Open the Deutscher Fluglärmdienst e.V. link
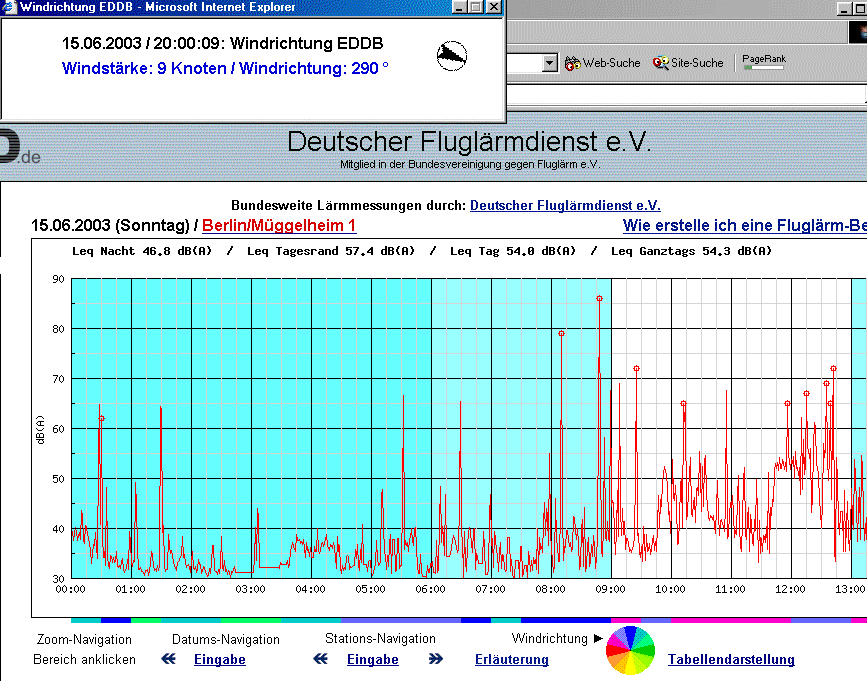The width and height of the screenshot is (867, 681). click(565, 206)
